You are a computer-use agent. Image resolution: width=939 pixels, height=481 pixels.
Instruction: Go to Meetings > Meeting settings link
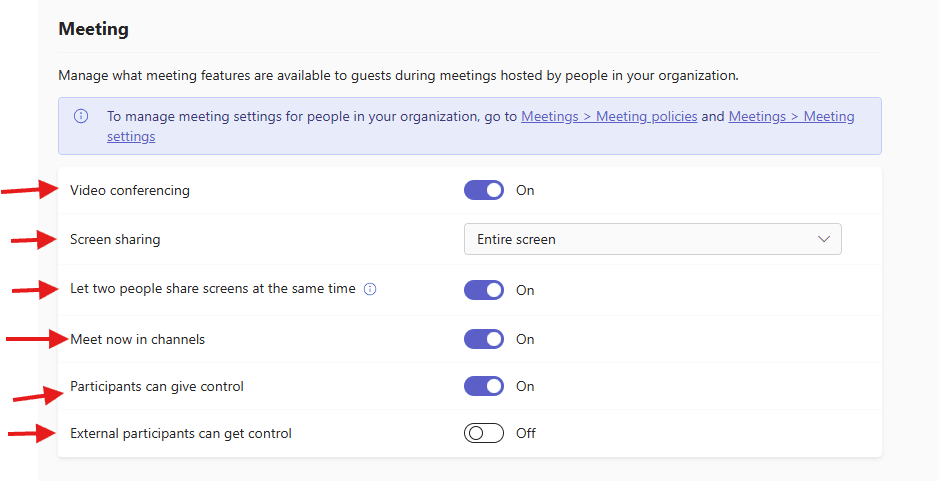coord(790,116)
